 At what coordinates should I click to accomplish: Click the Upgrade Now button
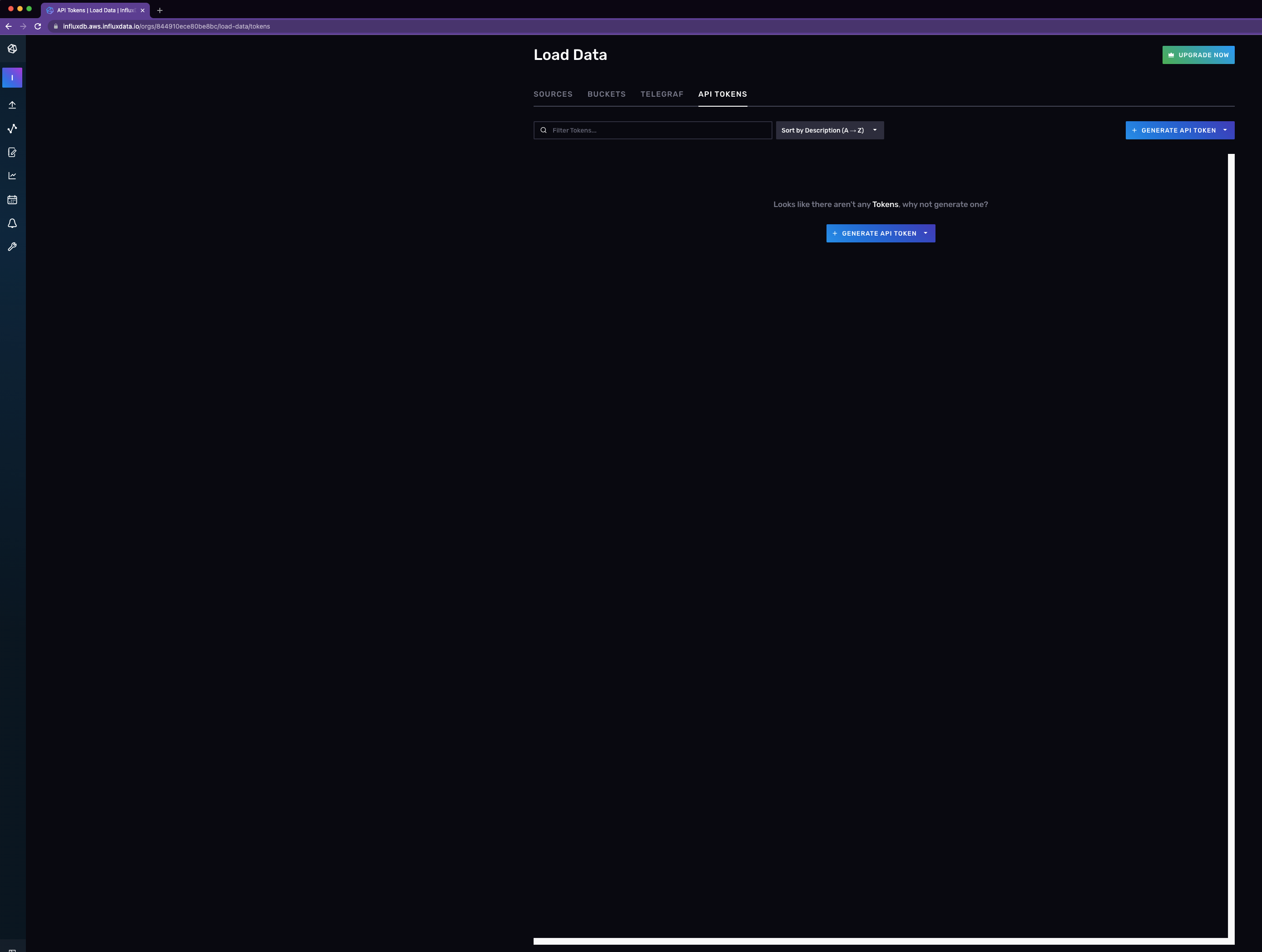[x=1198, y=55]
